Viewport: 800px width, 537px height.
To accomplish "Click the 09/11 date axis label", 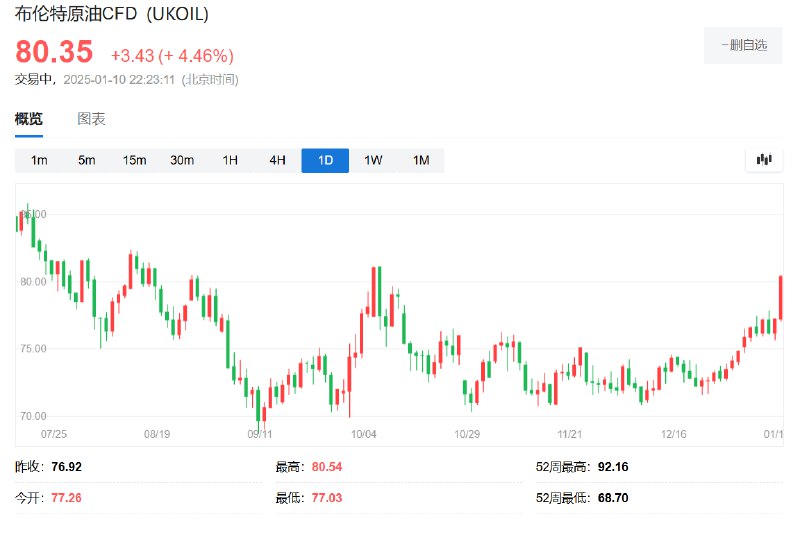I will (x=260, y=434).
